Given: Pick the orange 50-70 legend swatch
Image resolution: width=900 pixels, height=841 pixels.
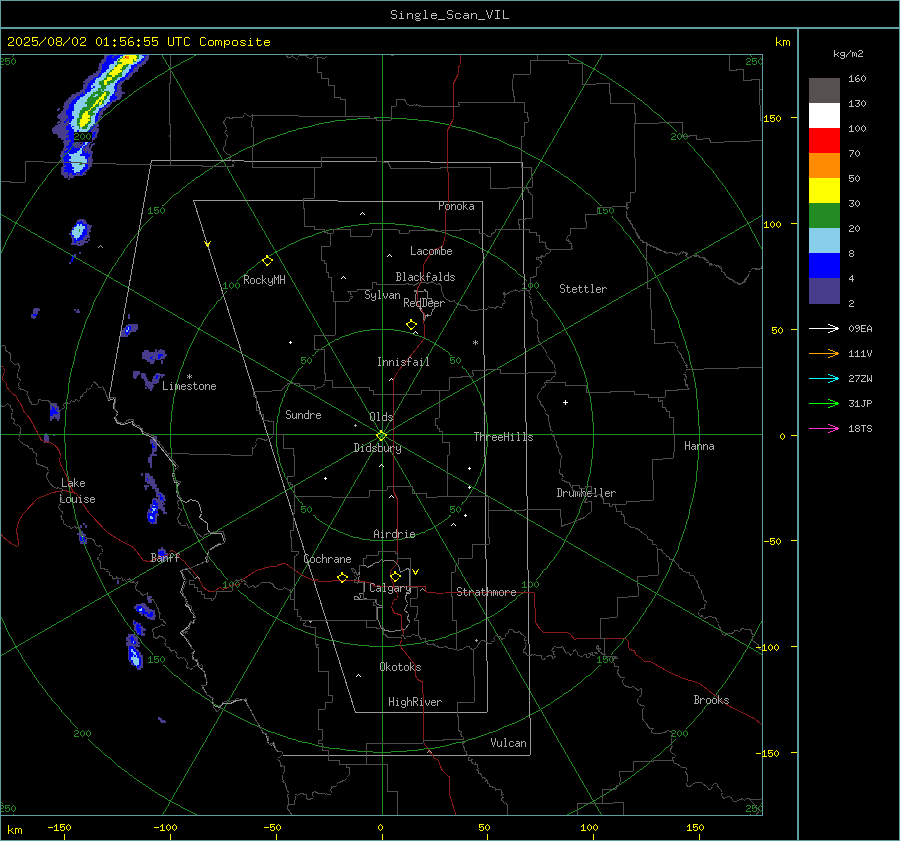Looking at the screenshot, I should [x=824, y=166].
